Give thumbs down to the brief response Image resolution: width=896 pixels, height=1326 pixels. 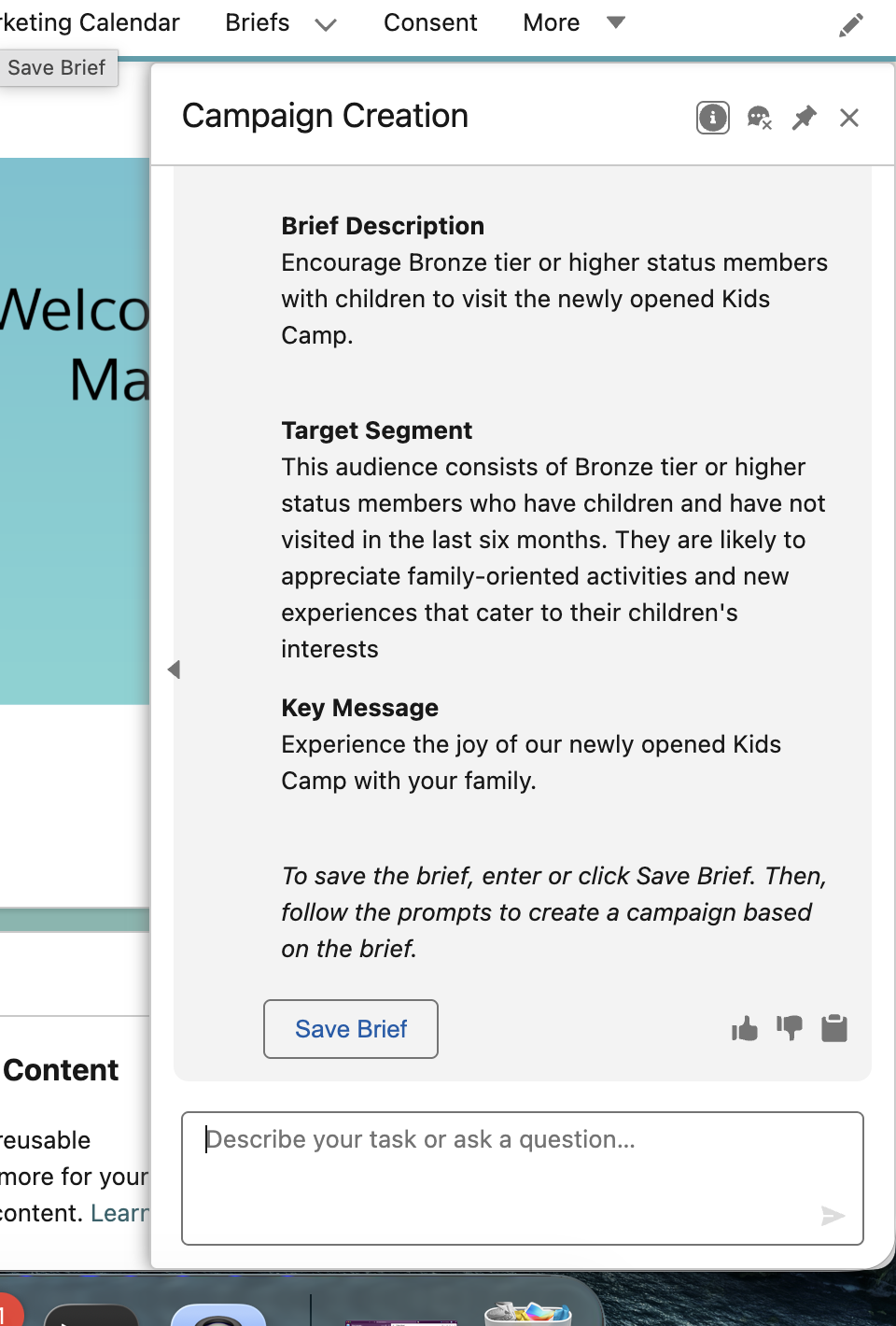(x=790, y=1028)
